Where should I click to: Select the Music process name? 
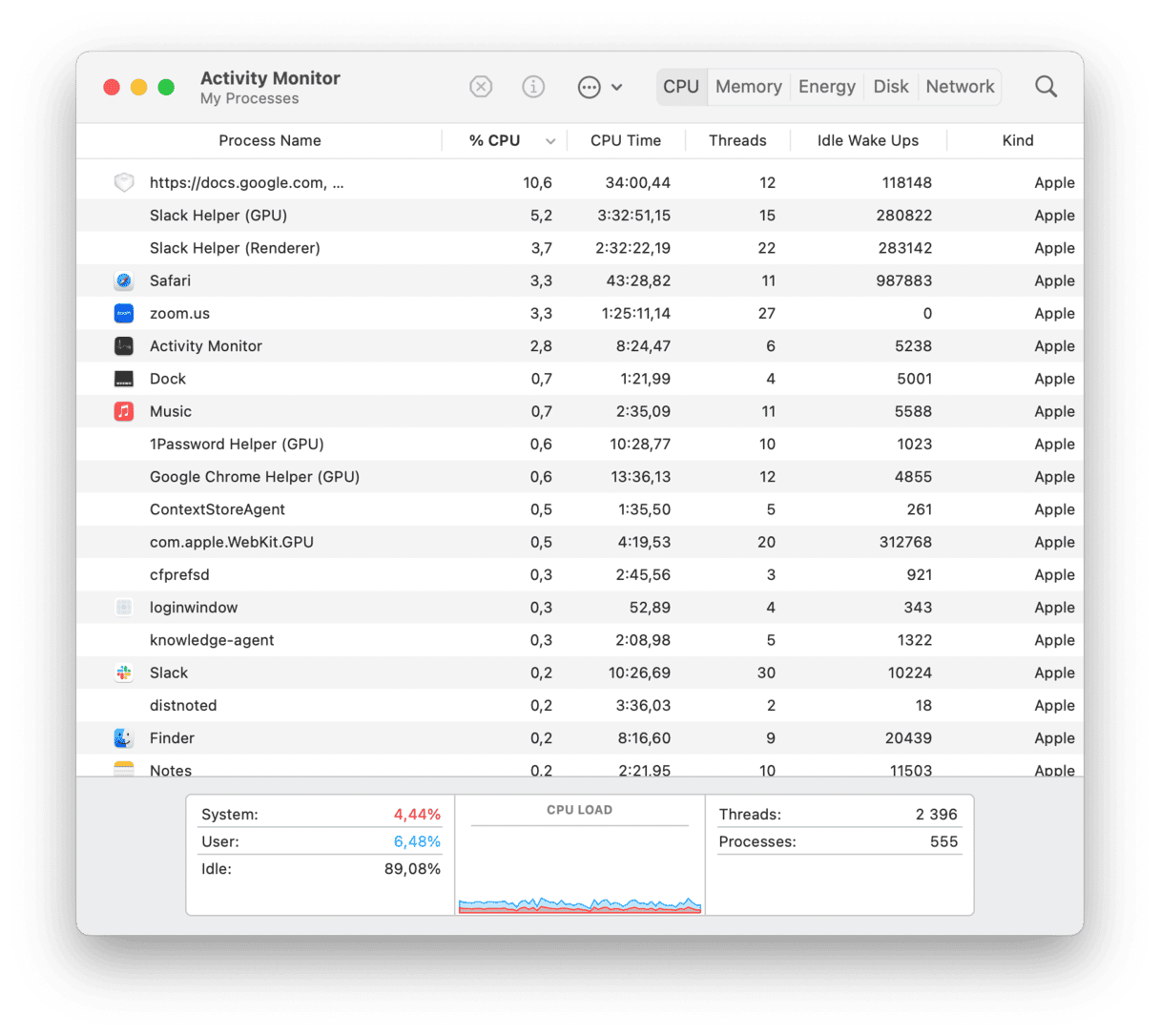click(171, 411)
